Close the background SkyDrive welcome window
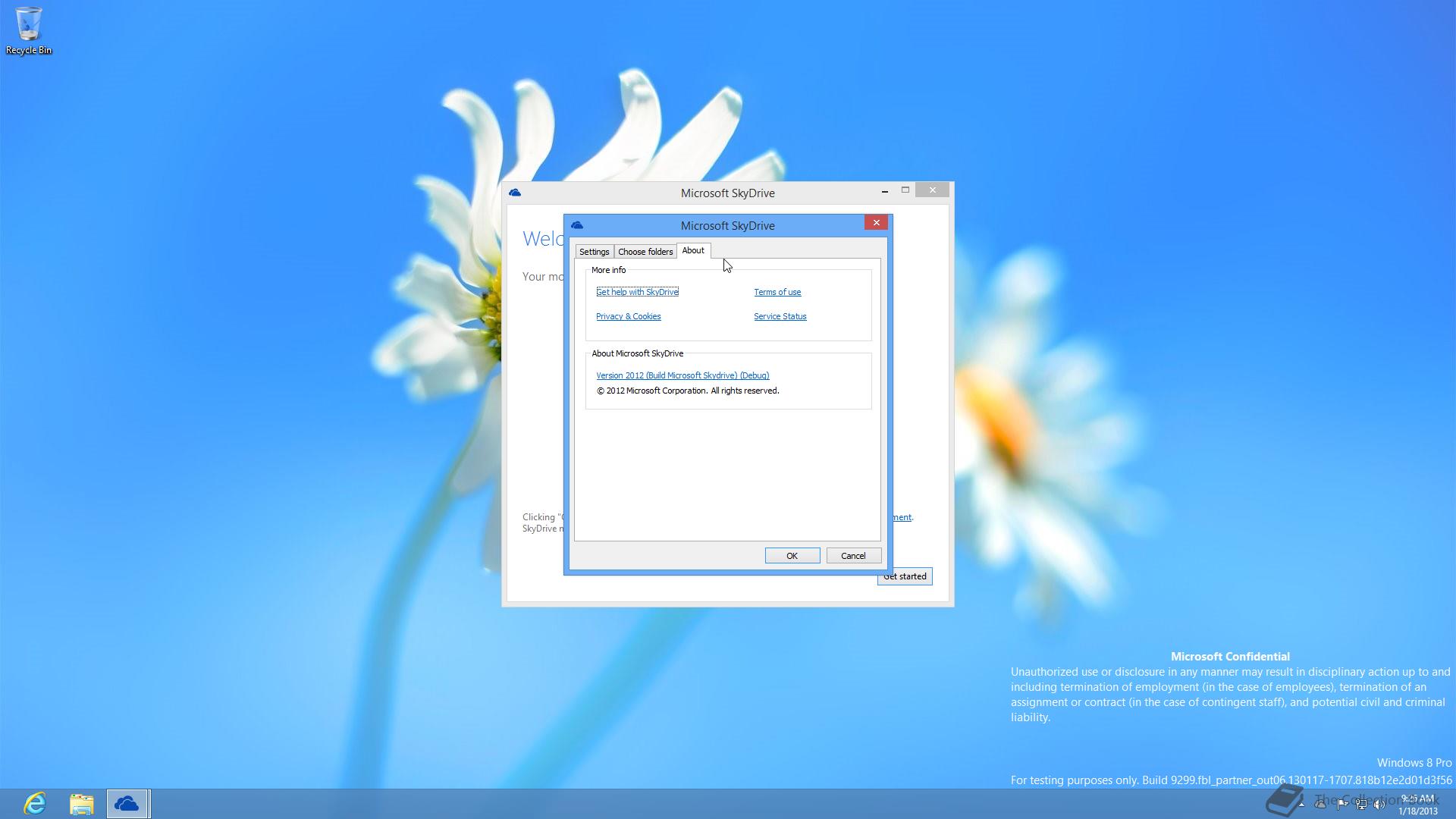The image size is (1456, 819). [932, 190]
